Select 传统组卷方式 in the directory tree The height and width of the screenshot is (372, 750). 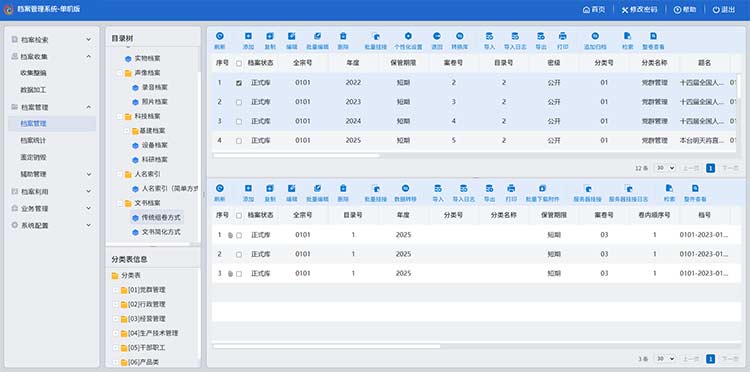click(x=161, y=218)
